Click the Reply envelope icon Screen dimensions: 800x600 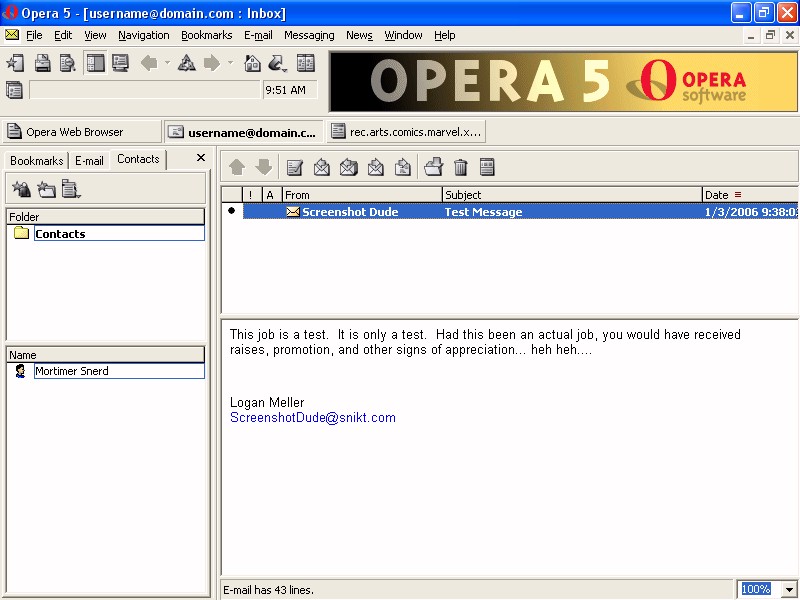click(321, 167)
